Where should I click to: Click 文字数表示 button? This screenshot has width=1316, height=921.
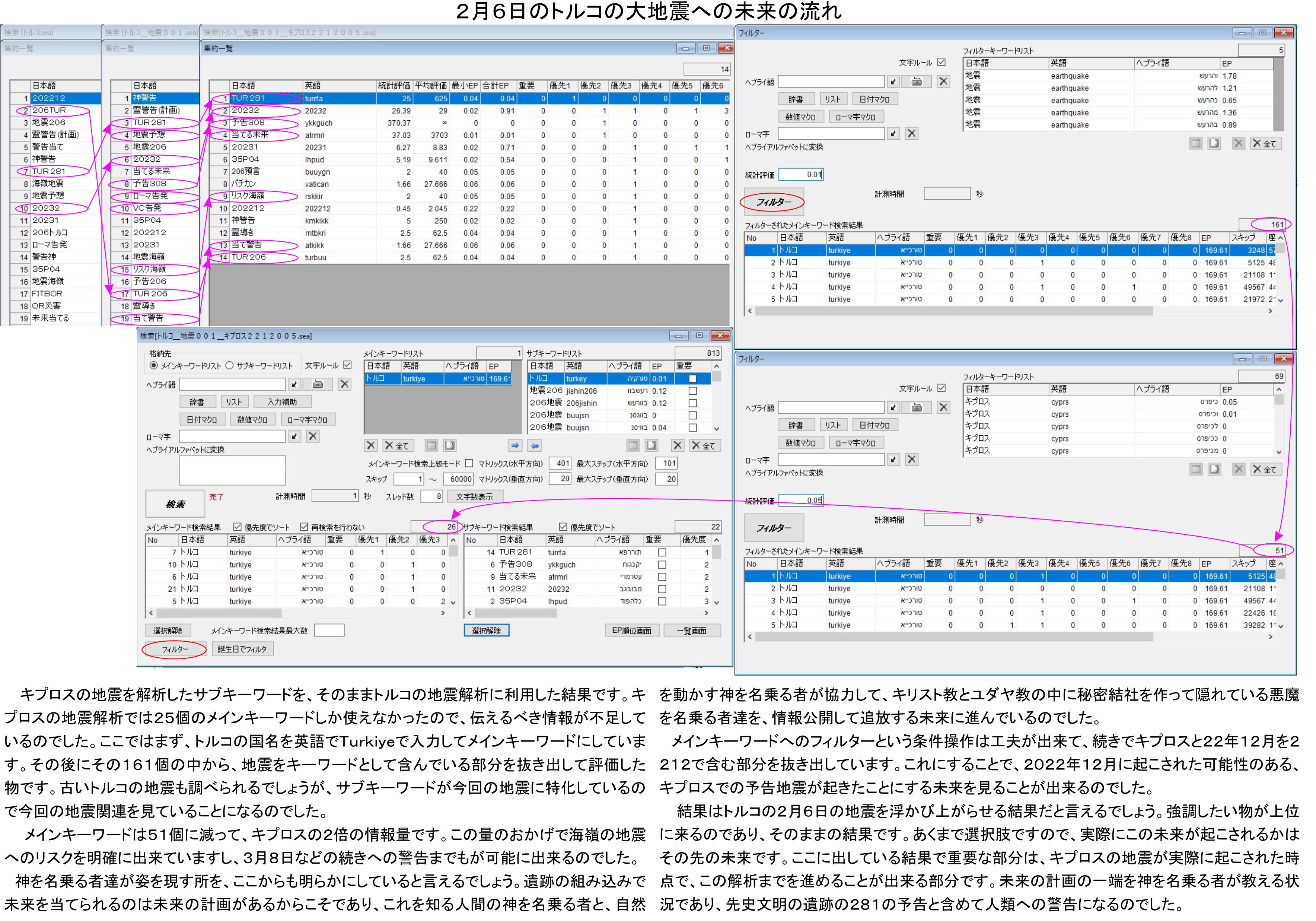pyautogui.click(x=475, y=497)
